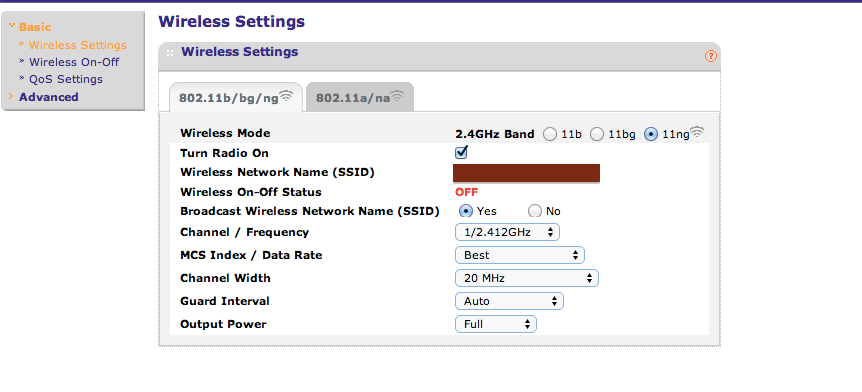Image resolution: width=862 pixels, height=392 pixels.
Task: Click the 2.4GHz Band label
Action: coord(495,134)
